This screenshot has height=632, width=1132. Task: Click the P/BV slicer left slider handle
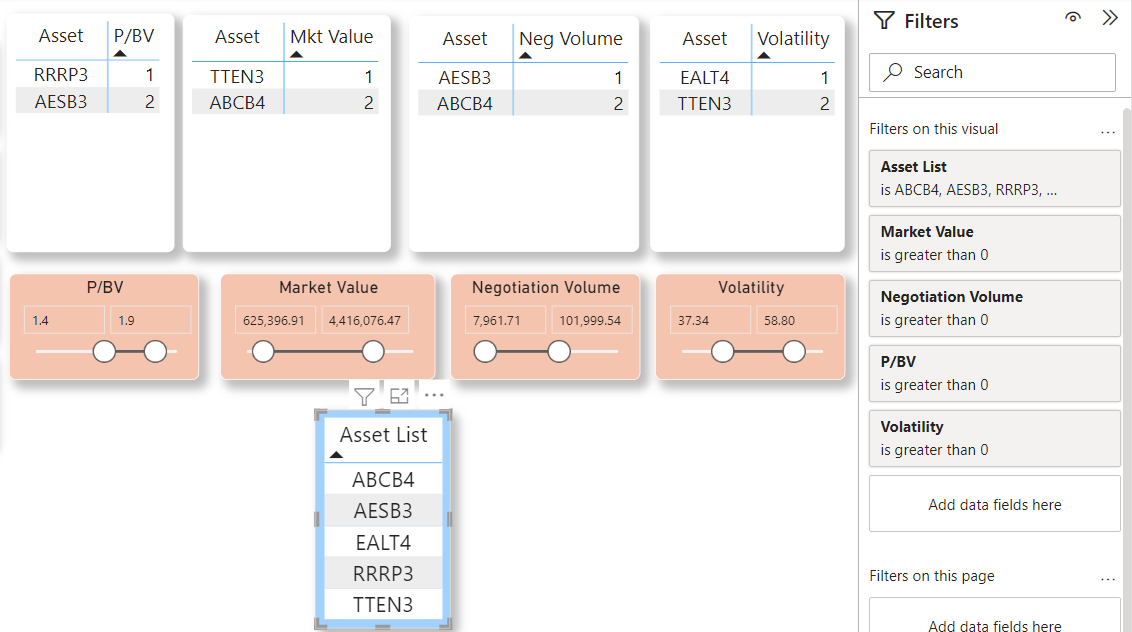pos(105,352)
